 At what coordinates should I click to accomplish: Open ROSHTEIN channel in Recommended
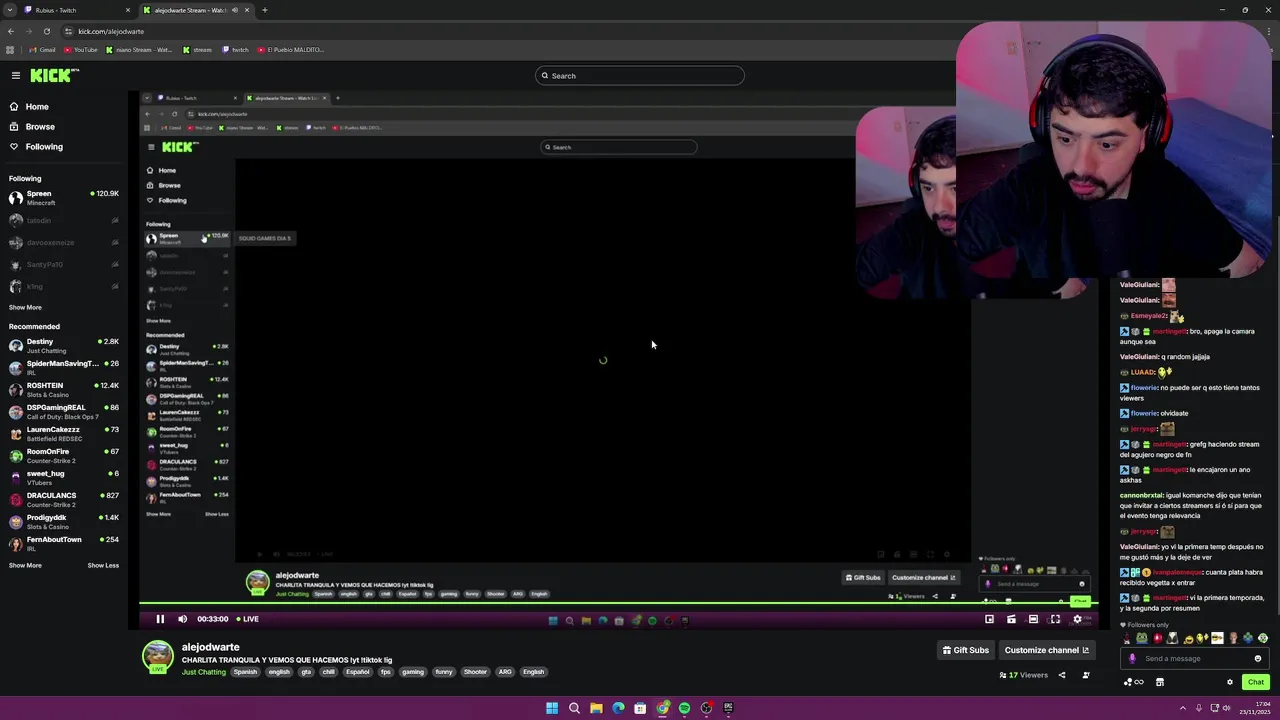click(x=64, y=390)
